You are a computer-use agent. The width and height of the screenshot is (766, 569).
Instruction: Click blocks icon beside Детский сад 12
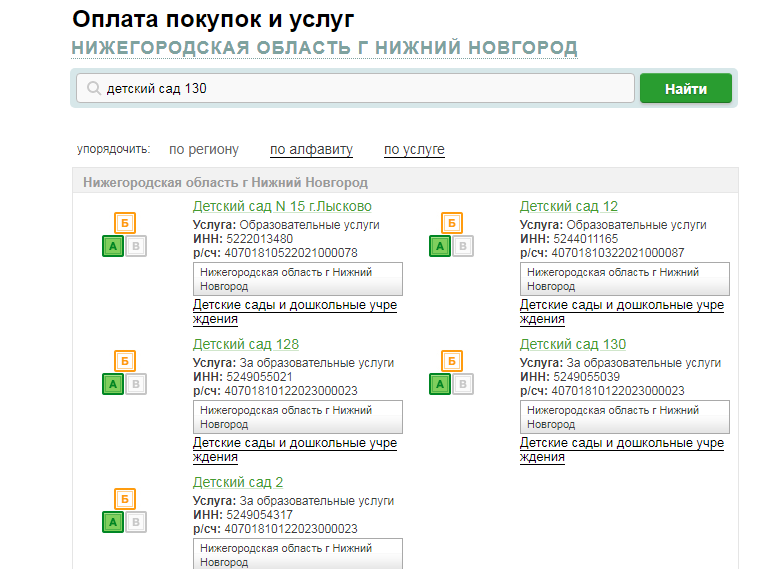coord(451,234)
